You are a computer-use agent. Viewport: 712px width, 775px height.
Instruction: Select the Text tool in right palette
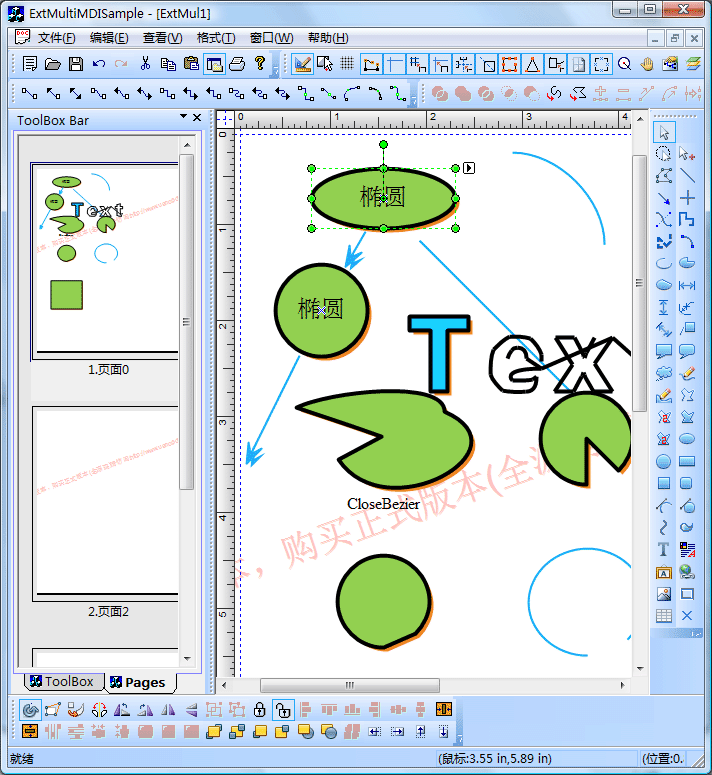[x=663, y=549]
